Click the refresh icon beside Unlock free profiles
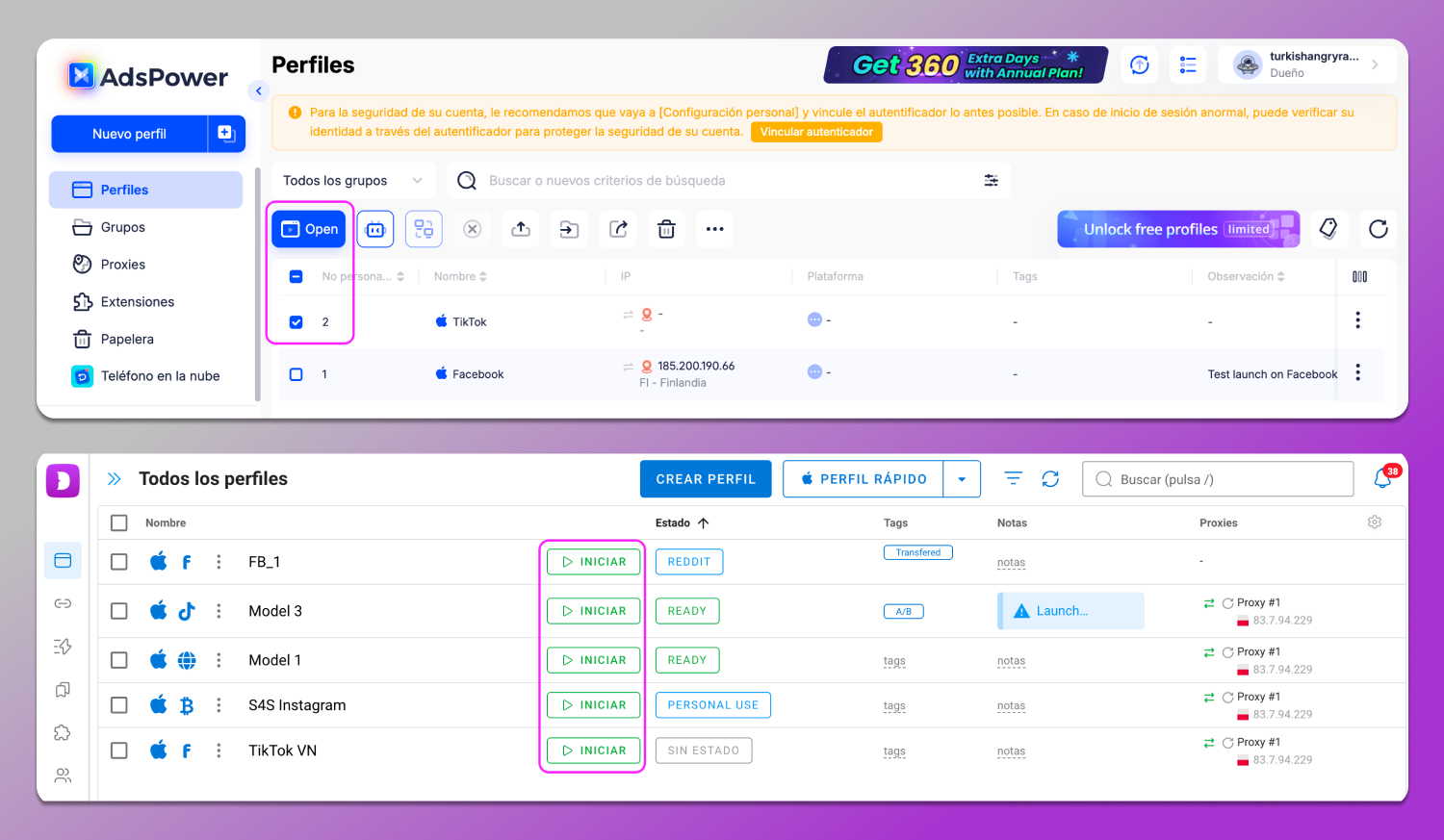Image resolution: width=1444 pixels, height=840 pixels. [x=1378, y=229]
